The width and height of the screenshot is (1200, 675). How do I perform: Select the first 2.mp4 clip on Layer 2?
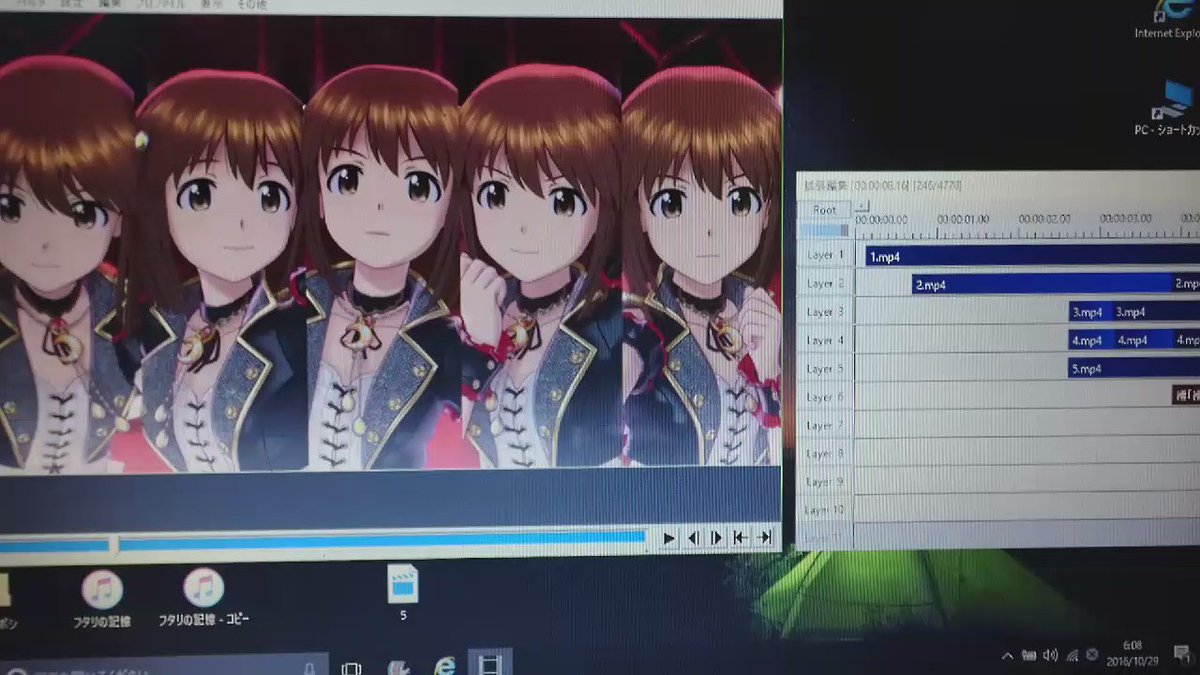(x=1041, y=285)
